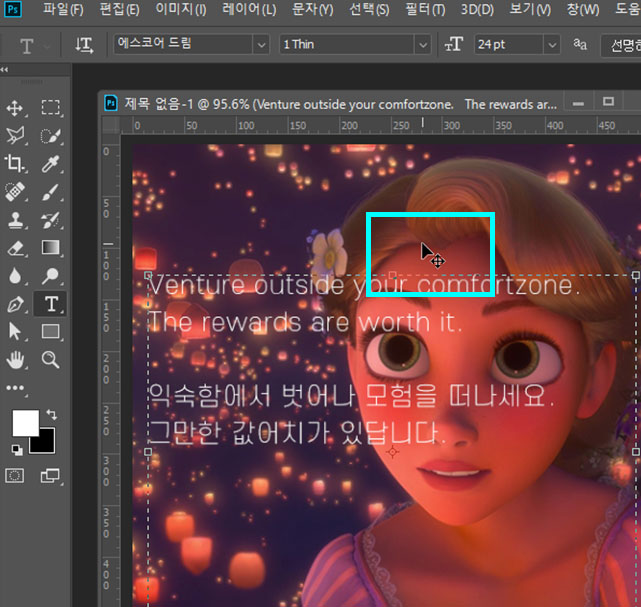The width and height of the screenshot is (641, 607).
Task: Change the screen mode
Action: click(50, 476)
